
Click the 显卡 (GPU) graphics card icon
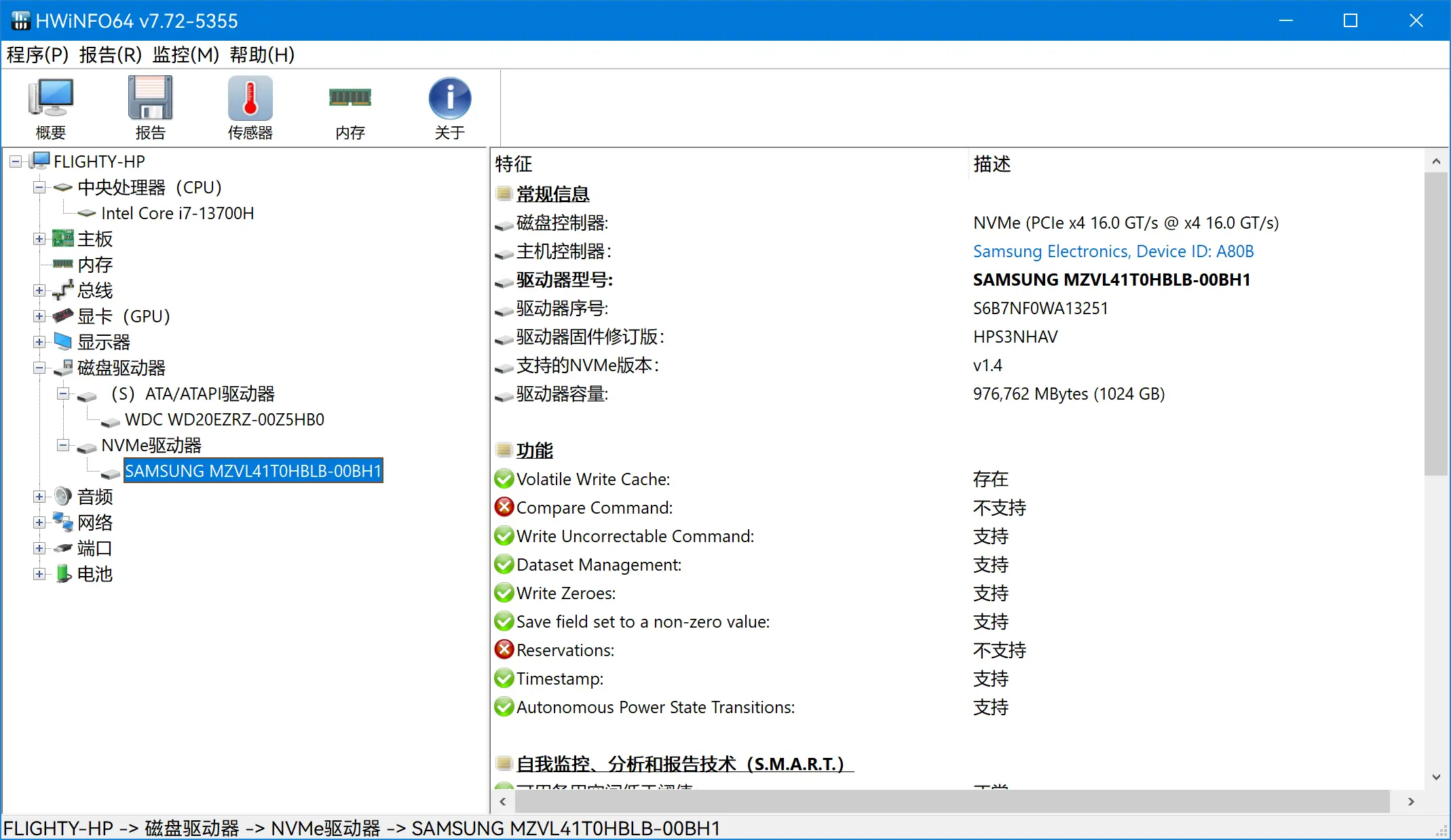coord(63,316)
